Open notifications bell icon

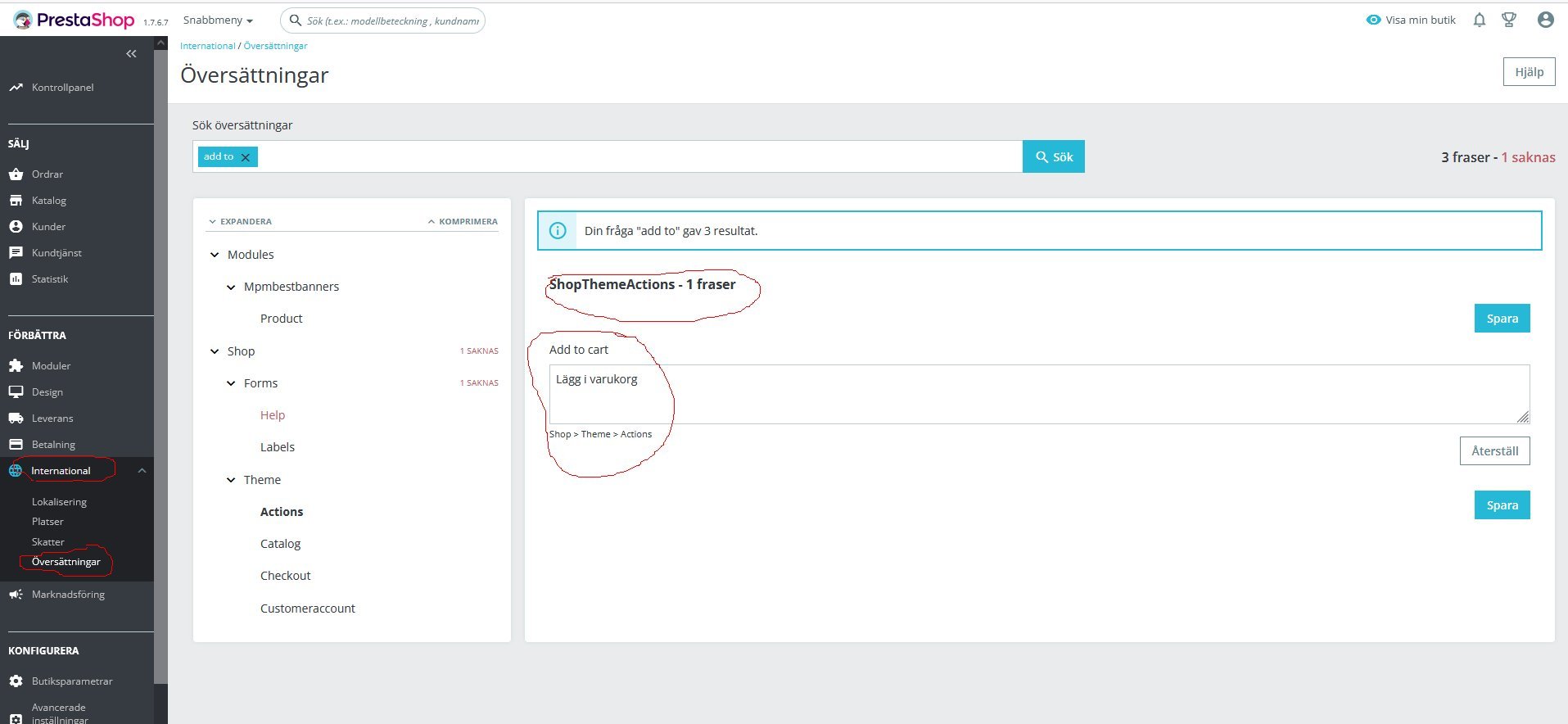point(1479,20)
